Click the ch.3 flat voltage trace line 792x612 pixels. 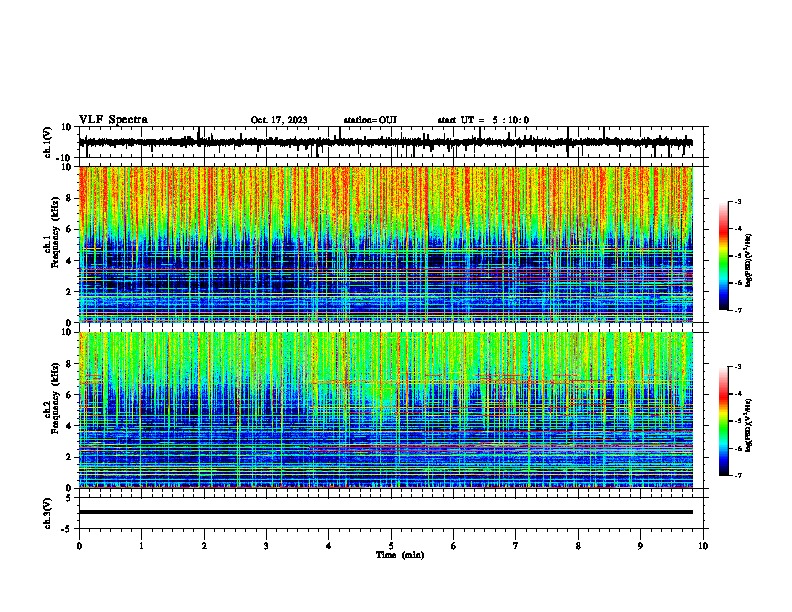(386, 512)
